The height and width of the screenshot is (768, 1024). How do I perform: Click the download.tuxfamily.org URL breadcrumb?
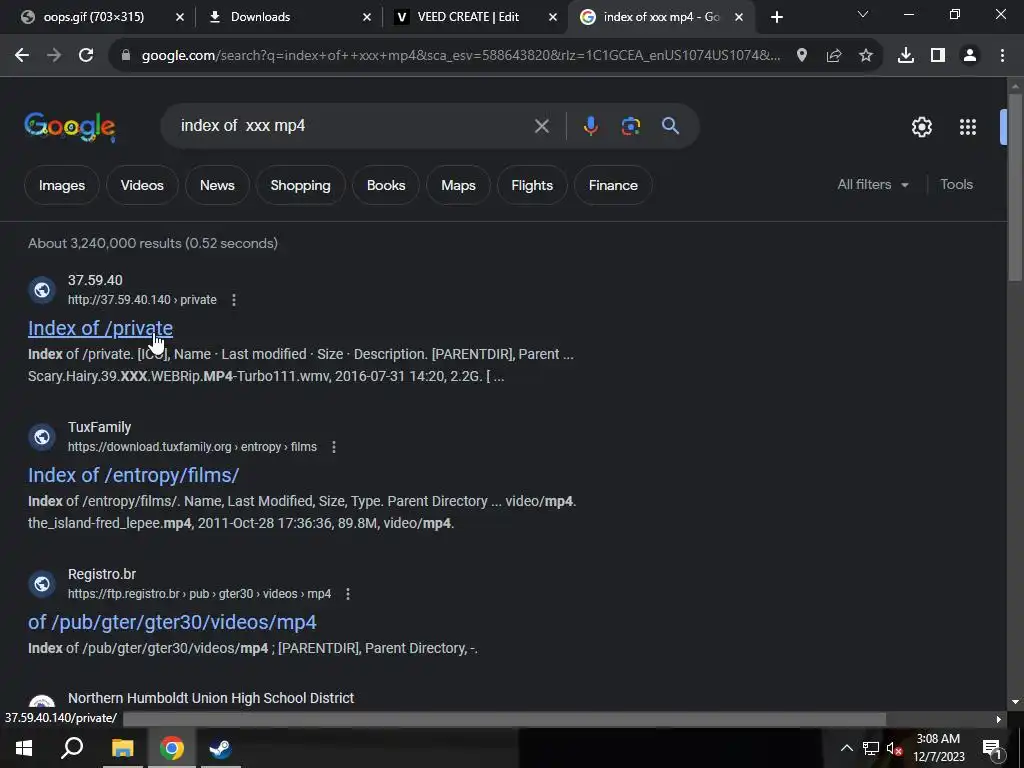click(192, 447)
